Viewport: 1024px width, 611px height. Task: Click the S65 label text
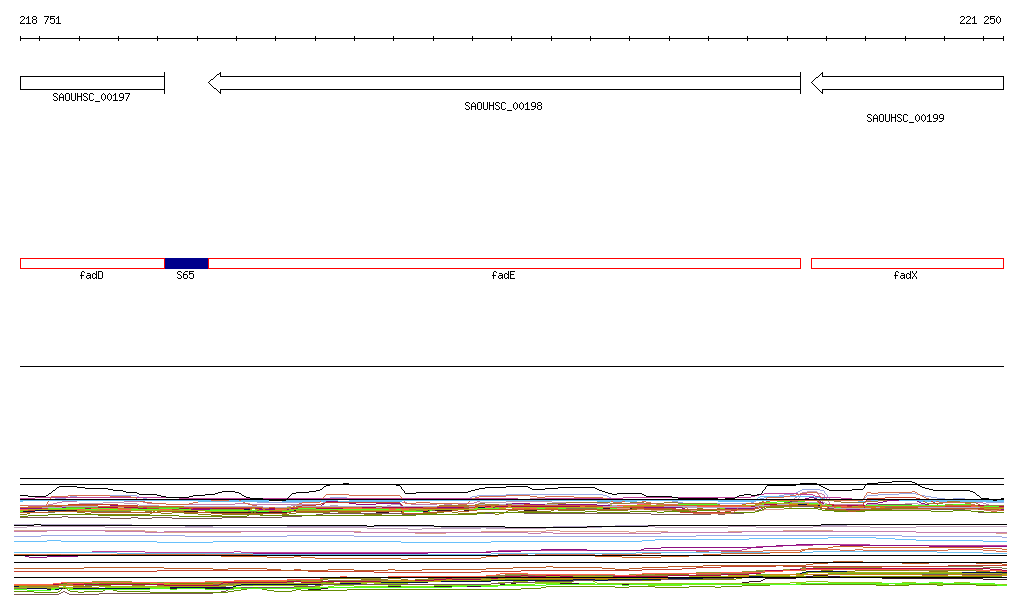pos(185,275)
